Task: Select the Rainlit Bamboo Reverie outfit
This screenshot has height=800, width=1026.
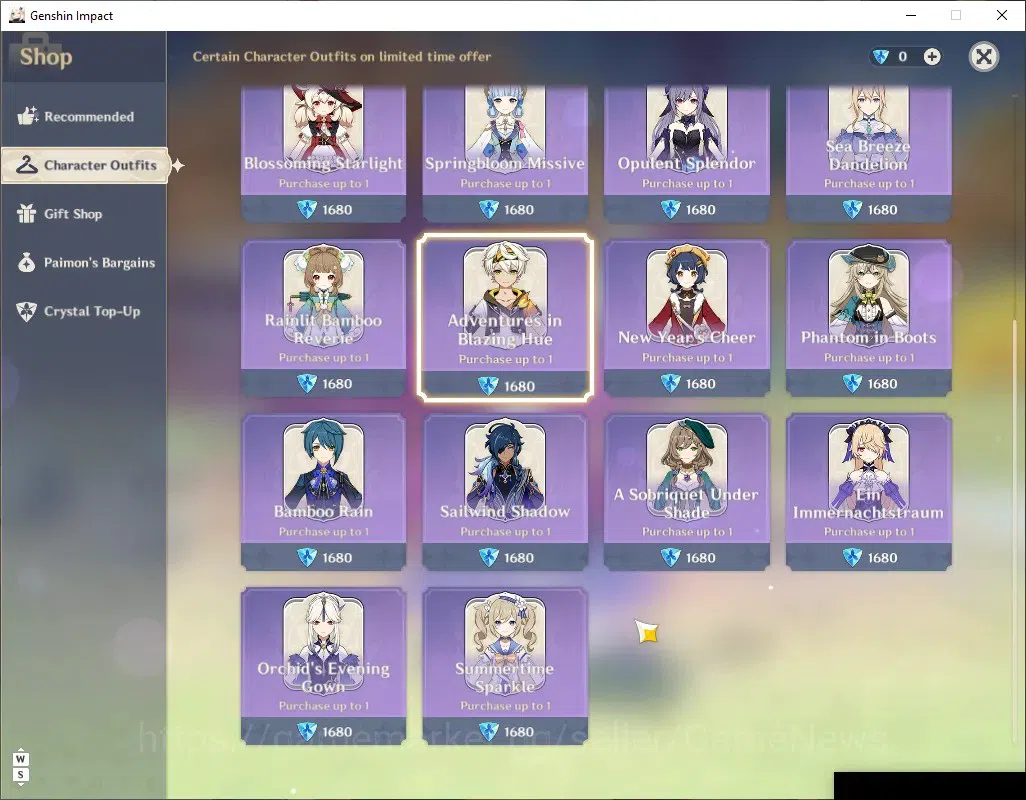Action: click(323, 318)
